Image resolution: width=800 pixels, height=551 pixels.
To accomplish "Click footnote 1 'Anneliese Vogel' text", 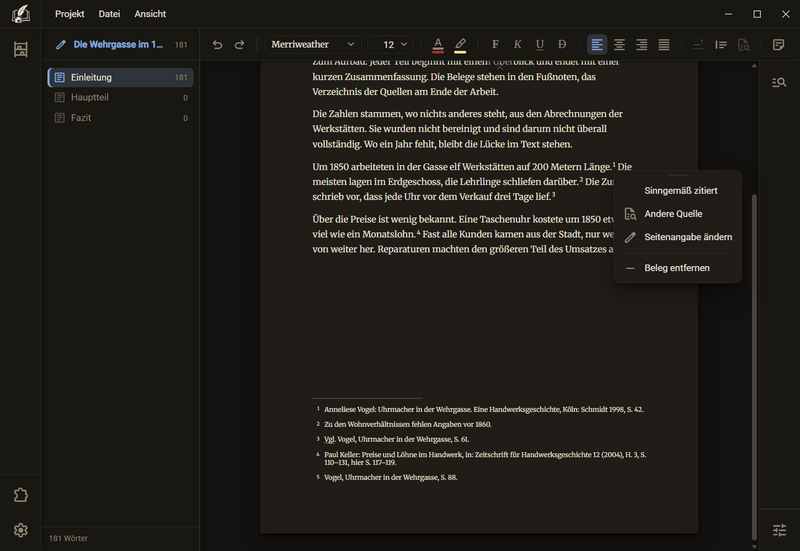I will pyautogui.click(x=483, y=409).
